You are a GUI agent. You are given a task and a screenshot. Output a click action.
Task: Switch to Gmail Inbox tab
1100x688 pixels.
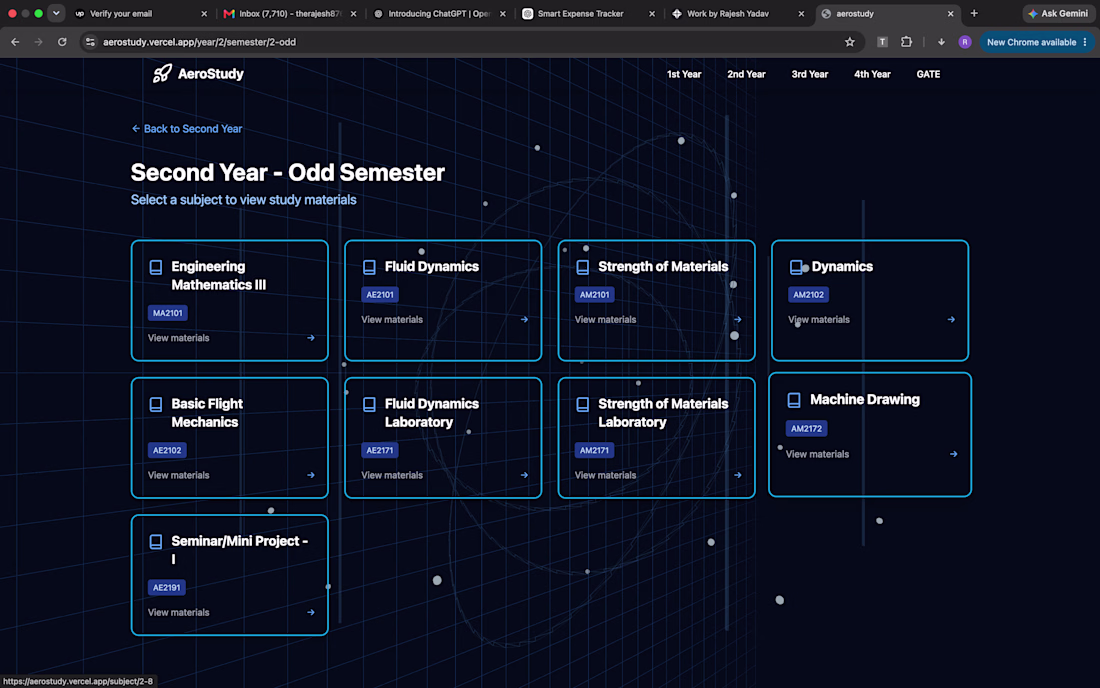click(290, 13)
